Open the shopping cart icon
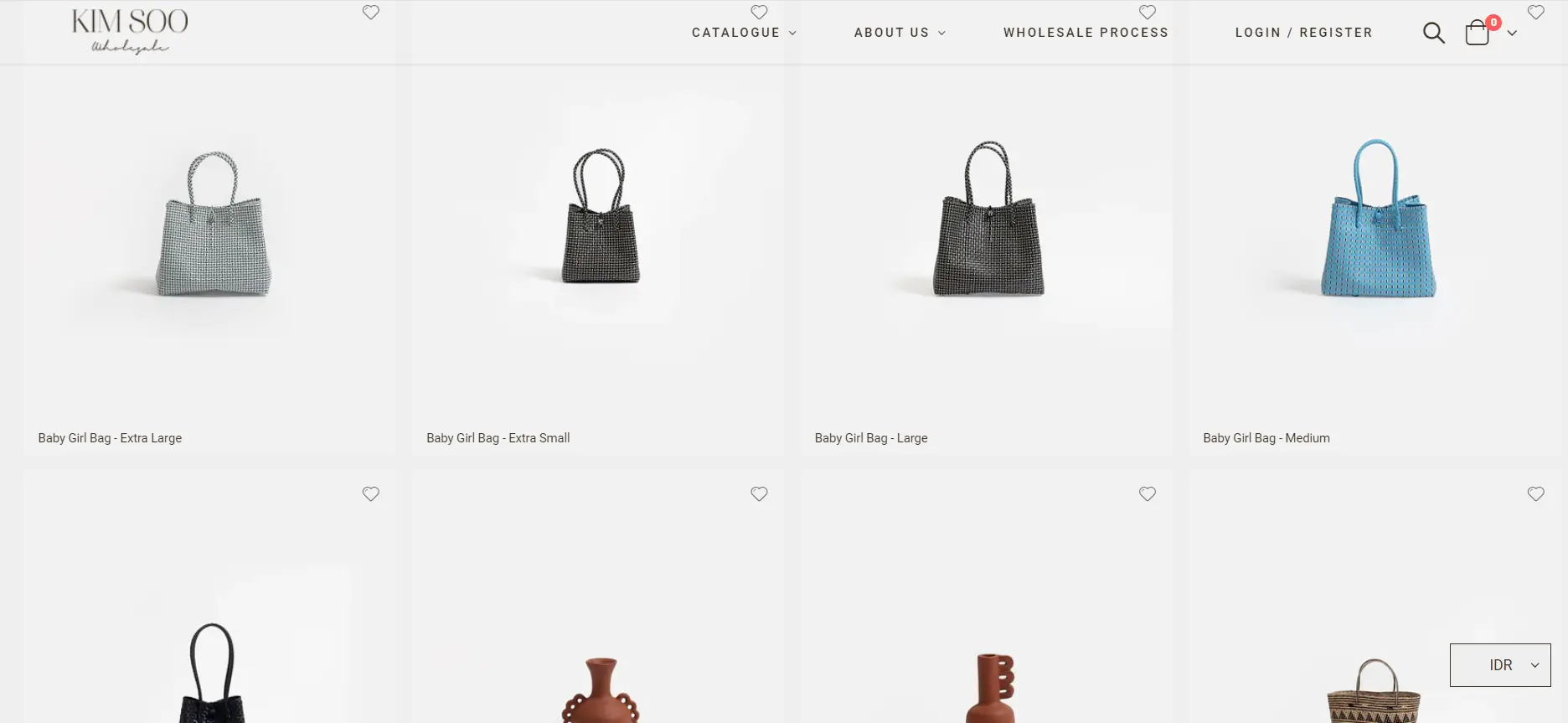This screenshot has height=723, width=1568. click(1478, 33)
